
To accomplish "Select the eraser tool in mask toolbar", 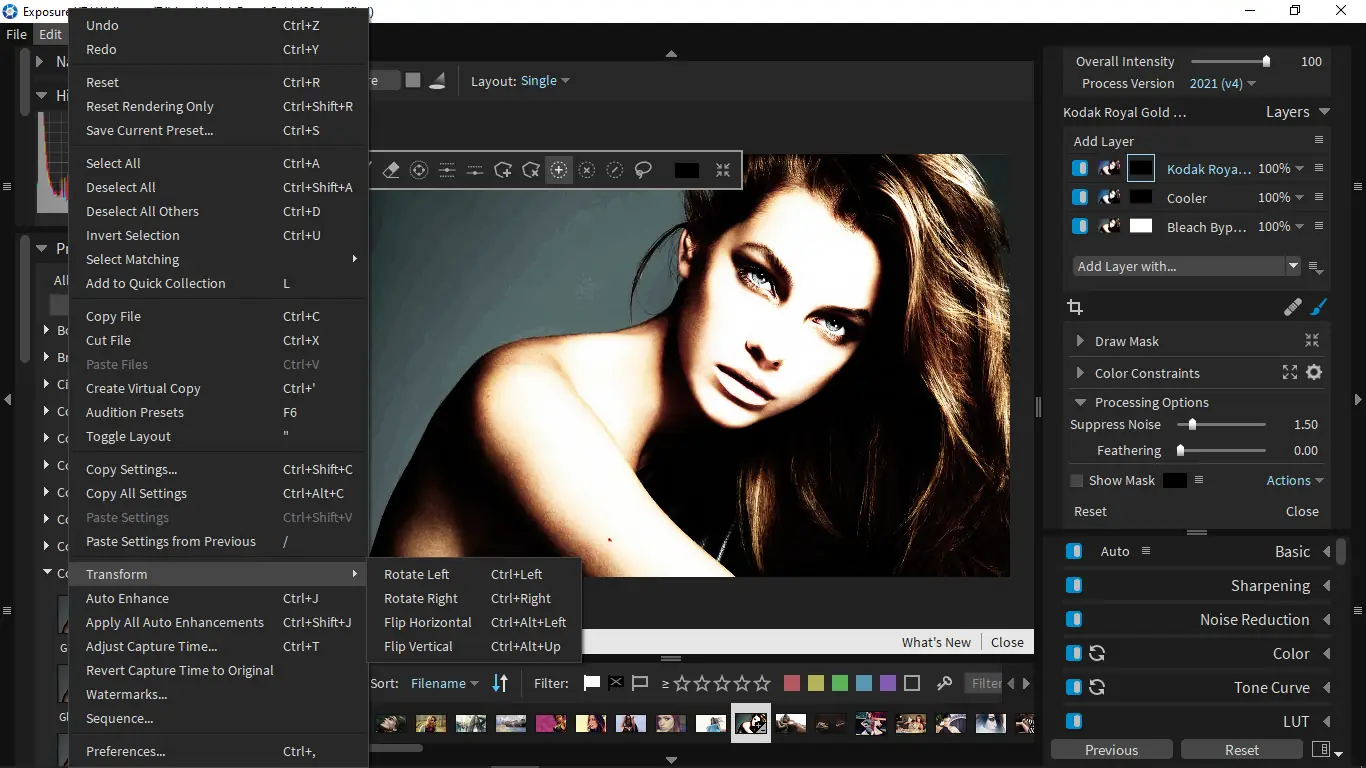I will click(391, 171).
